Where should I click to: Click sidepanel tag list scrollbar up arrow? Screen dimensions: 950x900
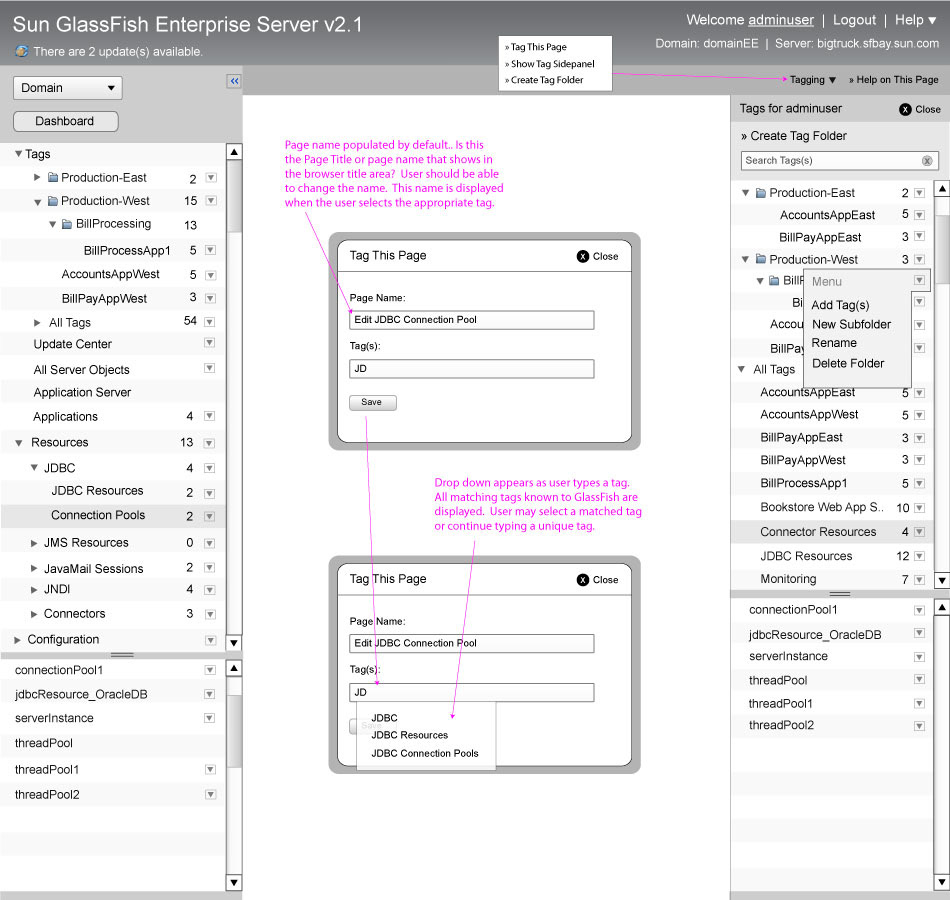[942, 188]
